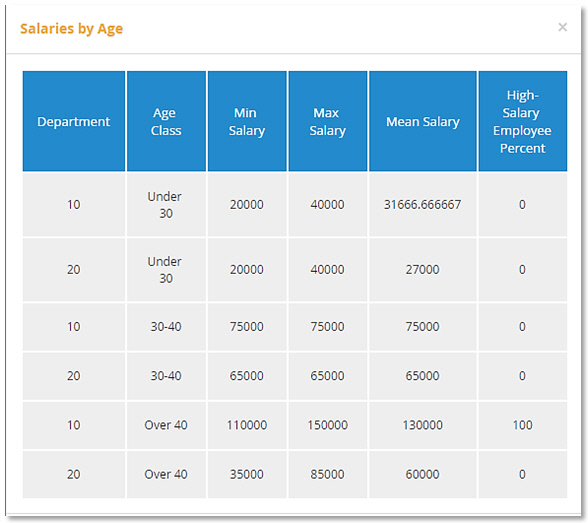Select the 110000 min salary cell
This screenshot has width=588, height=523.
247,425
